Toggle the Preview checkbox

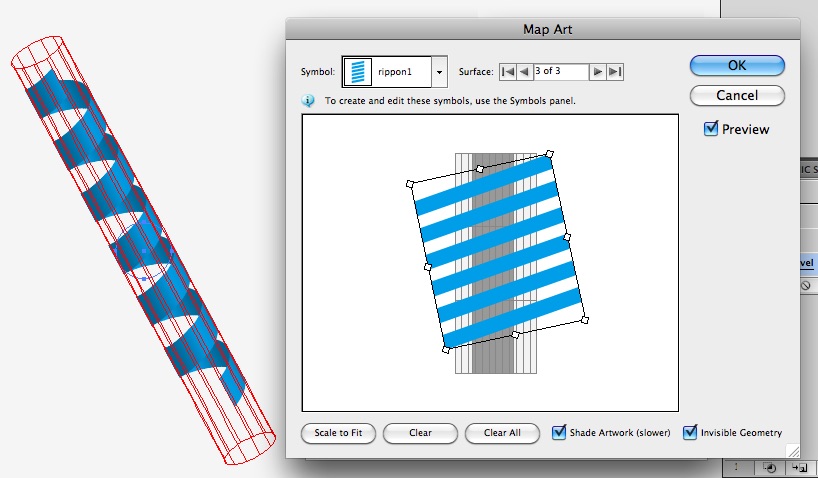[x=711, y=129]
